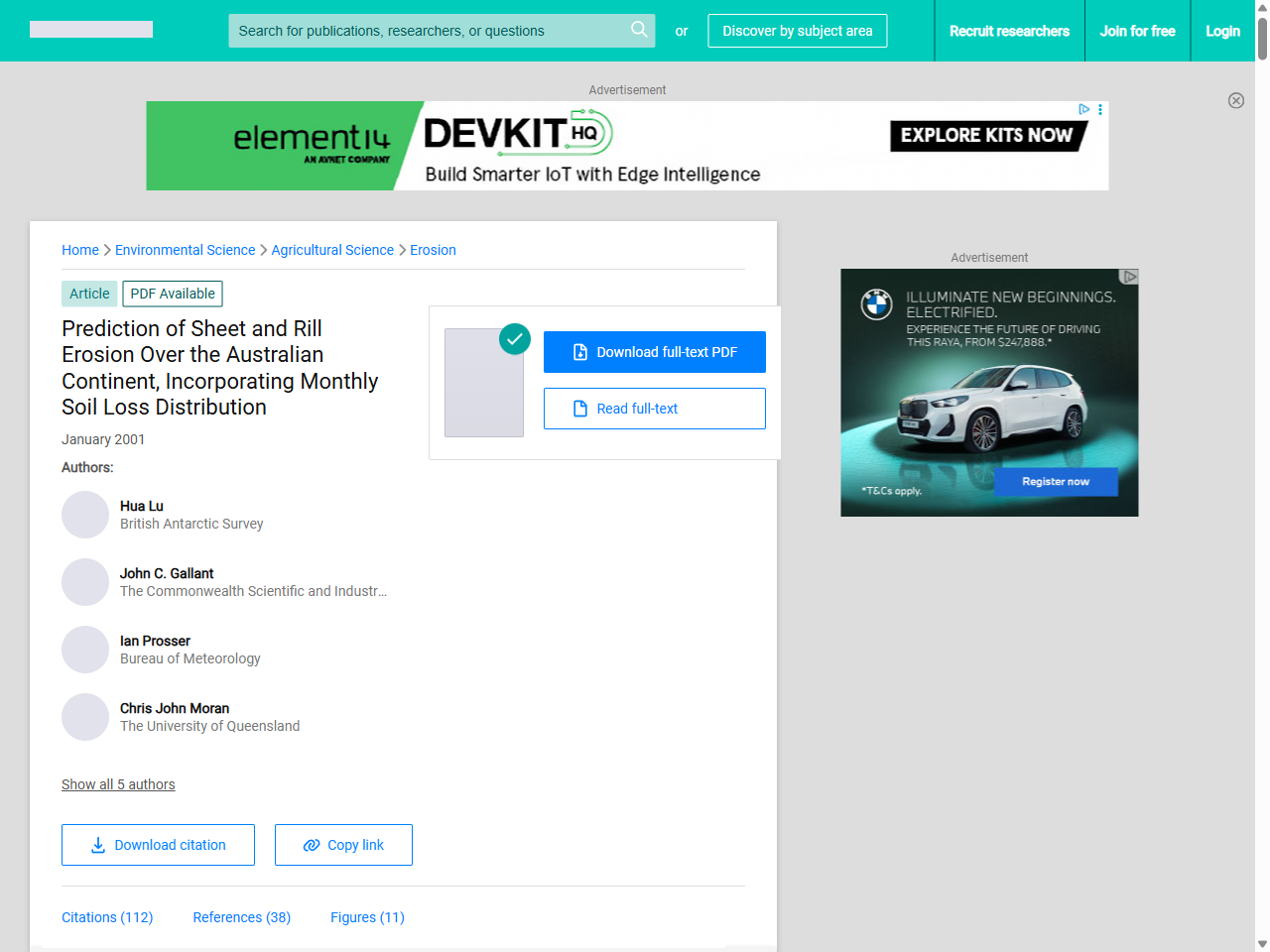Click Download citation button
The height and width of the screenshot is (952, 1270).
[x=158, y=845]
